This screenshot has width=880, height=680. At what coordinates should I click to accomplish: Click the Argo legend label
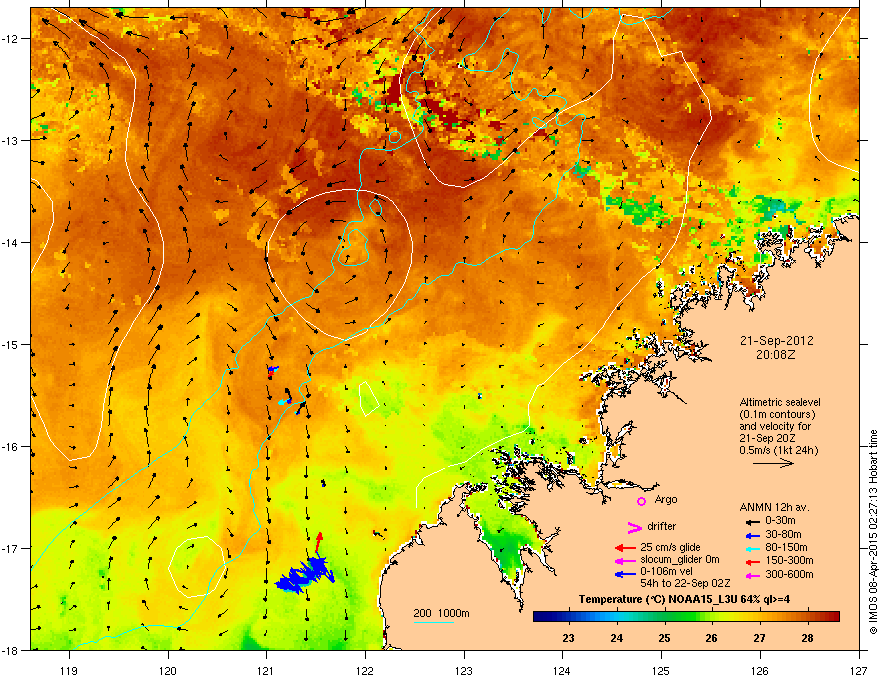666,499
